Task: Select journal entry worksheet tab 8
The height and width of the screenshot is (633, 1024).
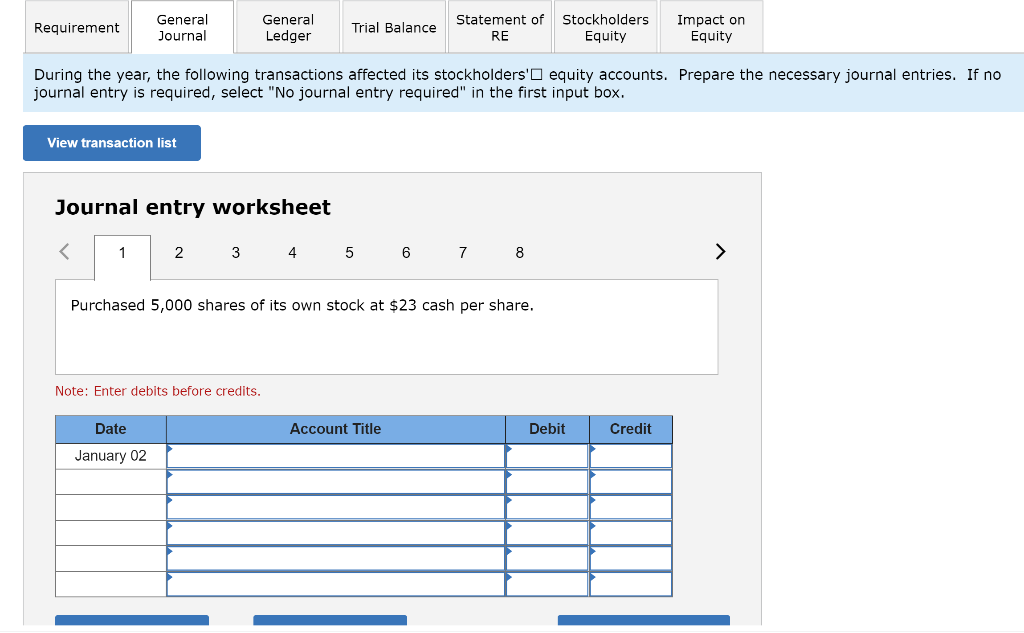Action: coord(520,253)
